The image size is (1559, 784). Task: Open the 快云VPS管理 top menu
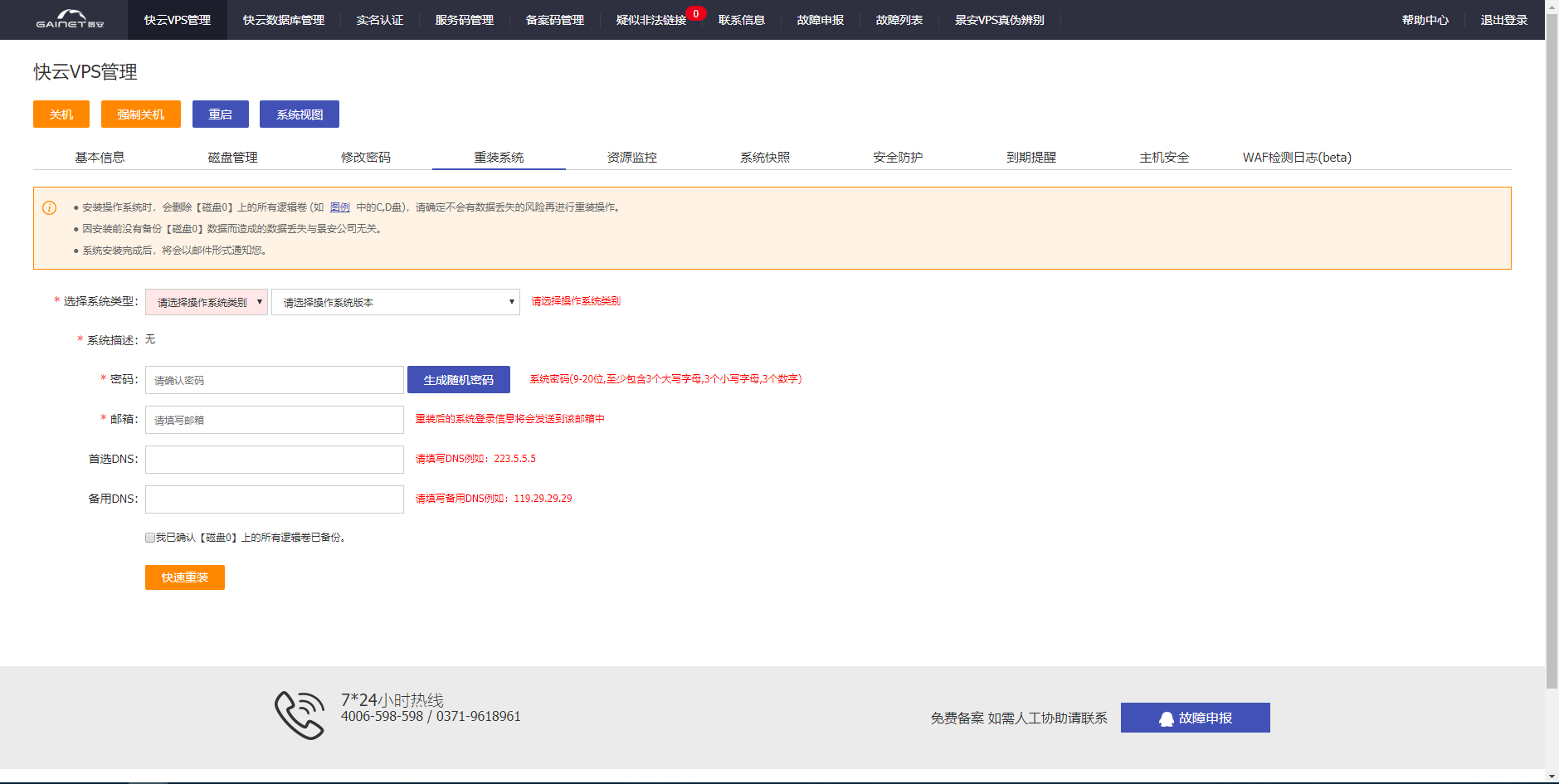pos(178,20)
